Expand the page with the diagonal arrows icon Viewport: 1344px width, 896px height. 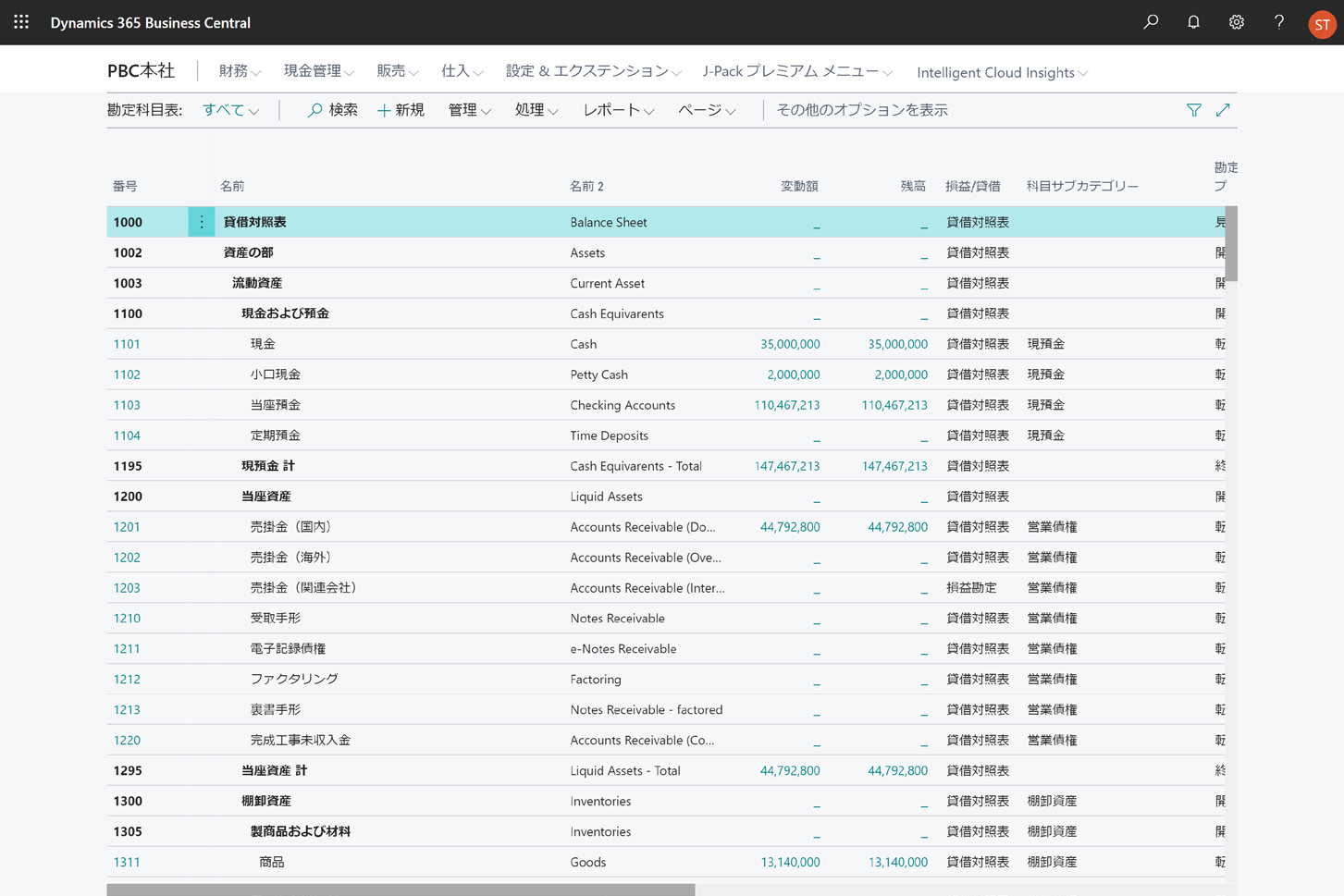pyautogui.click(x=1223, y=110)
